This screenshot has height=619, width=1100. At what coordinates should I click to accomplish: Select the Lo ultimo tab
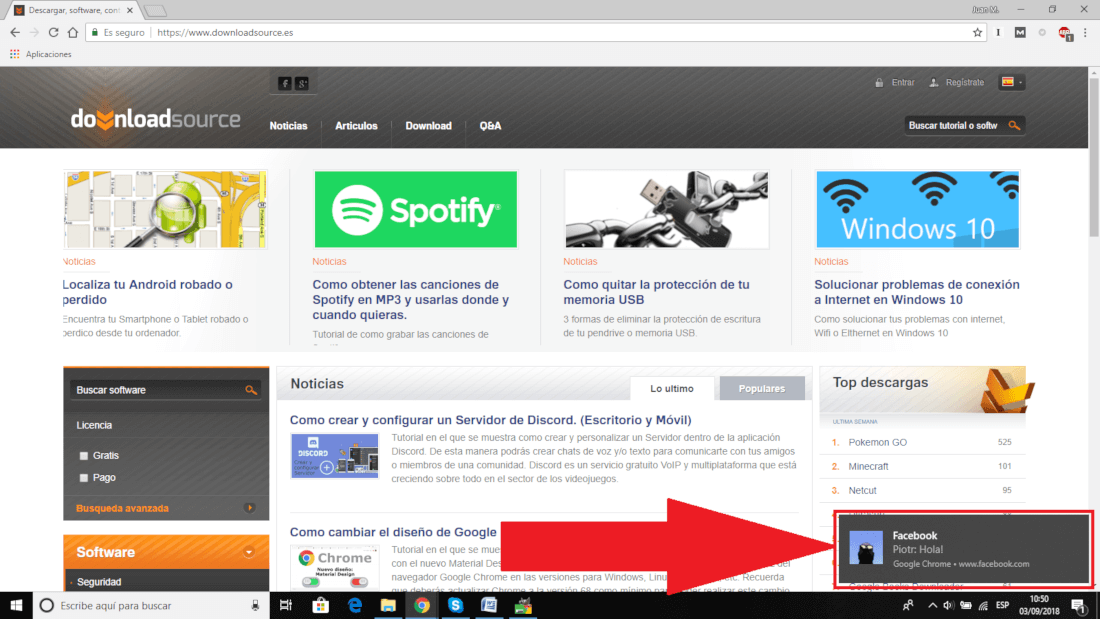point(671,388)
